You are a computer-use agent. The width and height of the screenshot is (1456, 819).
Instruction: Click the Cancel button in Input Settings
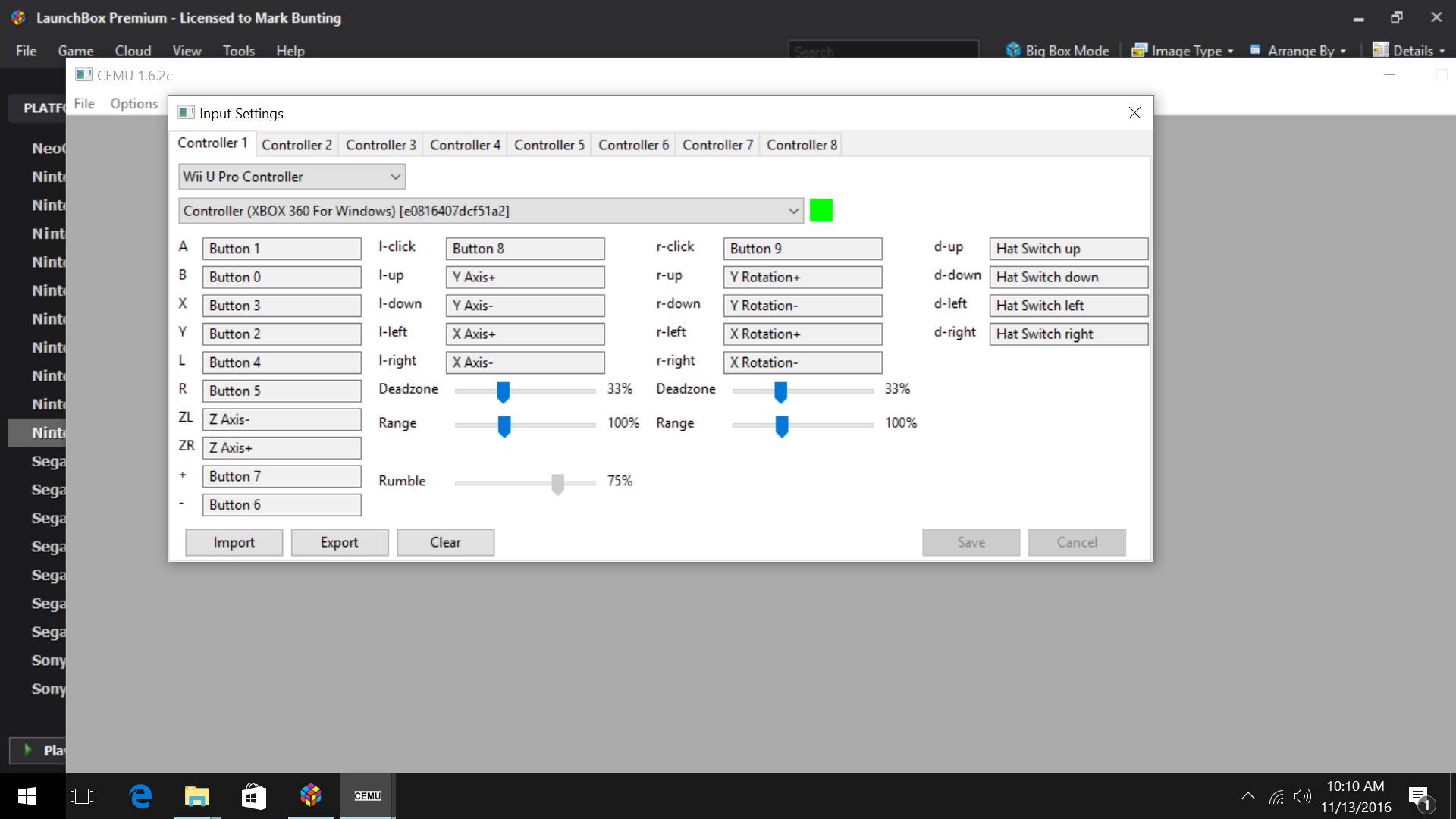(1077, 542)
